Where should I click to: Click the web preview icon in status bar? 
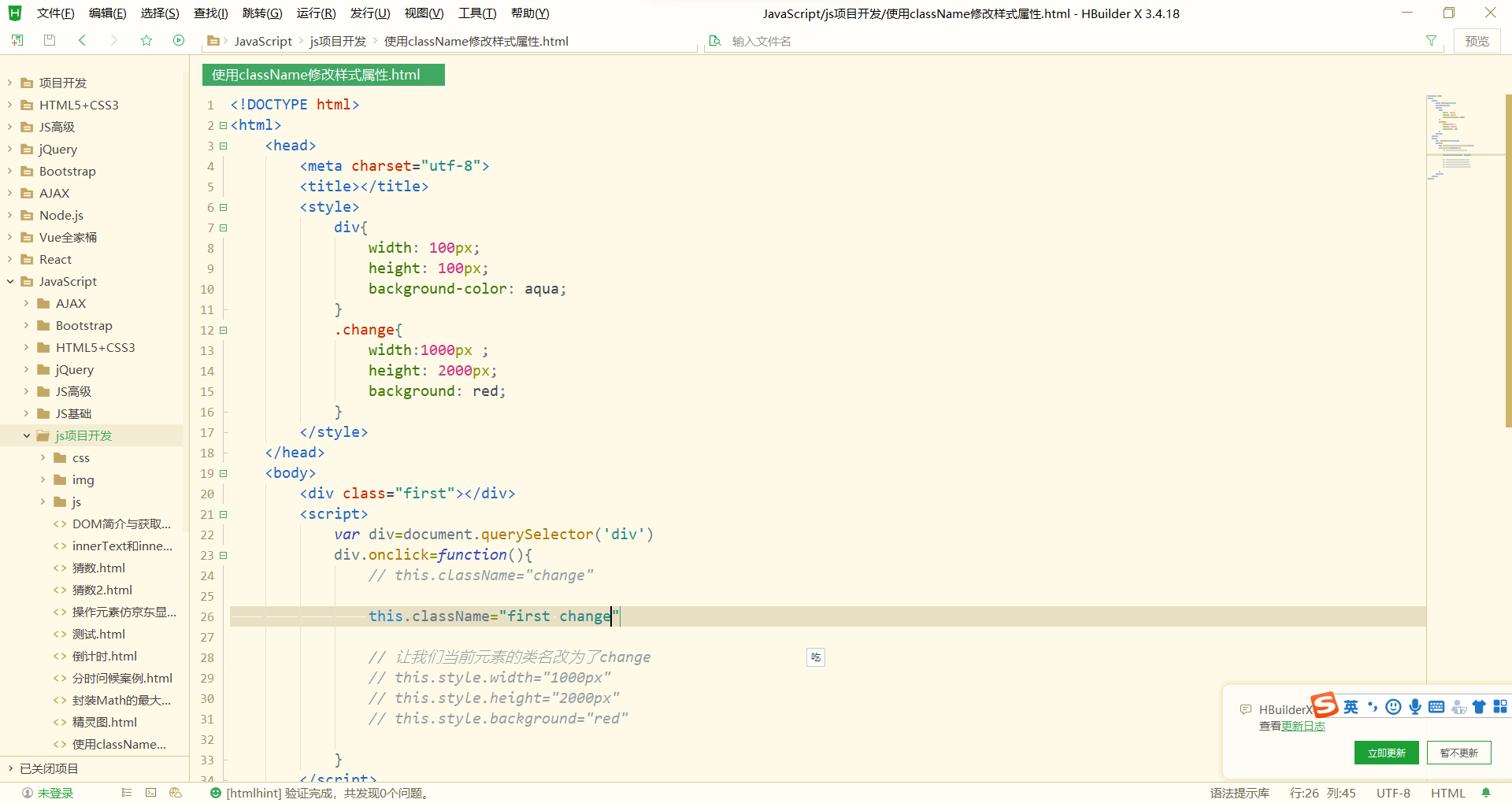176,793
